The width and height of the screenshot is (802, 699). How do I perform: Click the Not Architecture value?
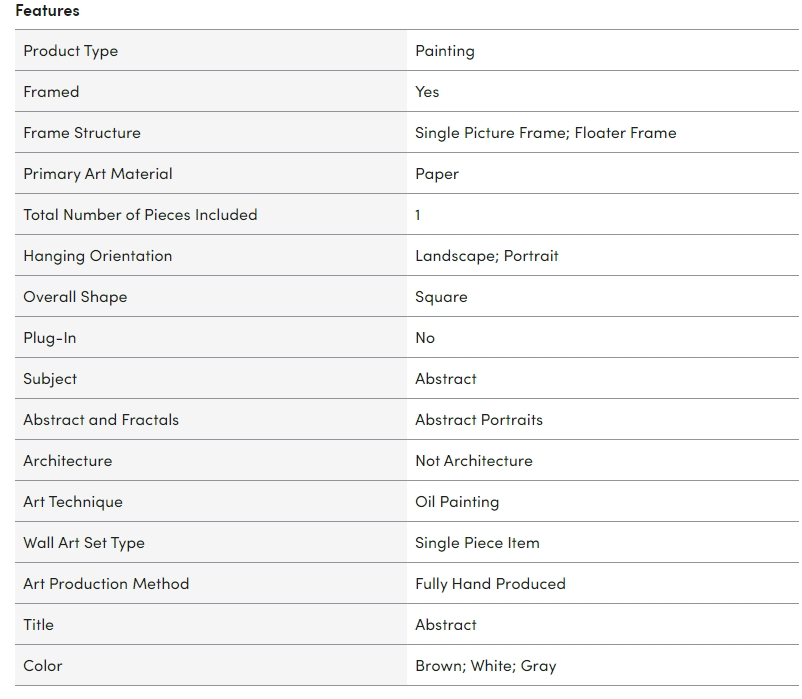point(474,461)
